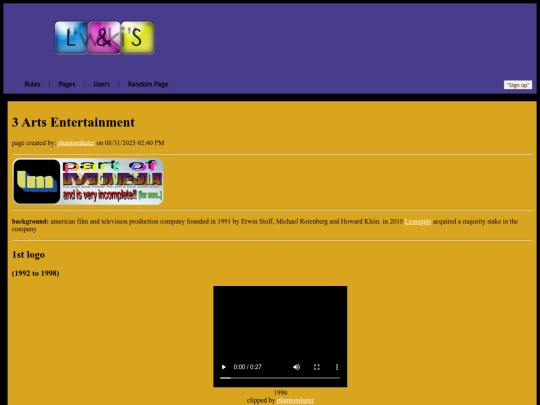Image resolution: width=540 pixels, height=405 pixels.
Task: Click the (1992 to 1998) date text
Action: [x=35, y=273]
